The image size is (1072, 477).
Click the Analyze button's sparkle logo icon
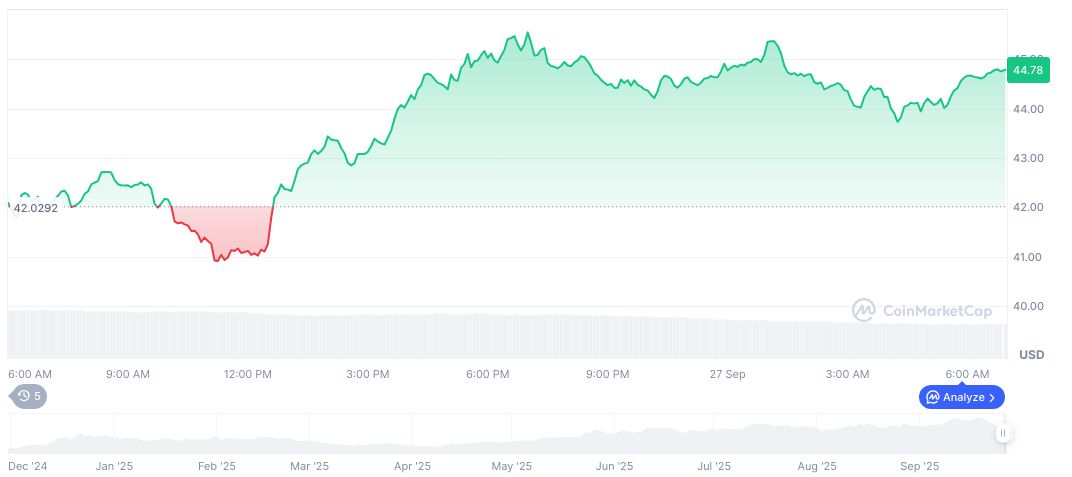click(933, 397)
